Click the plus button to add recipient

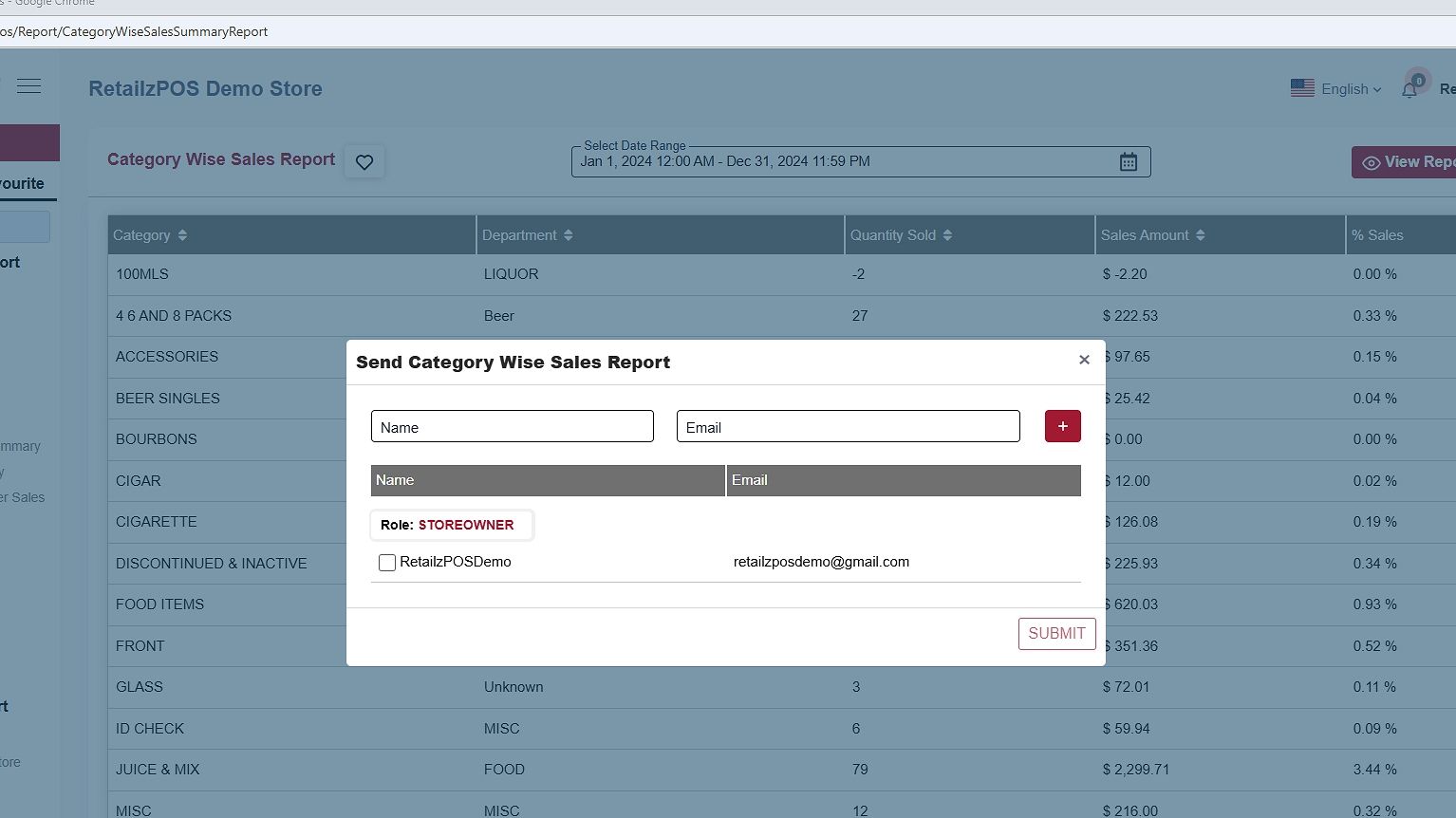click(1062, 426)
